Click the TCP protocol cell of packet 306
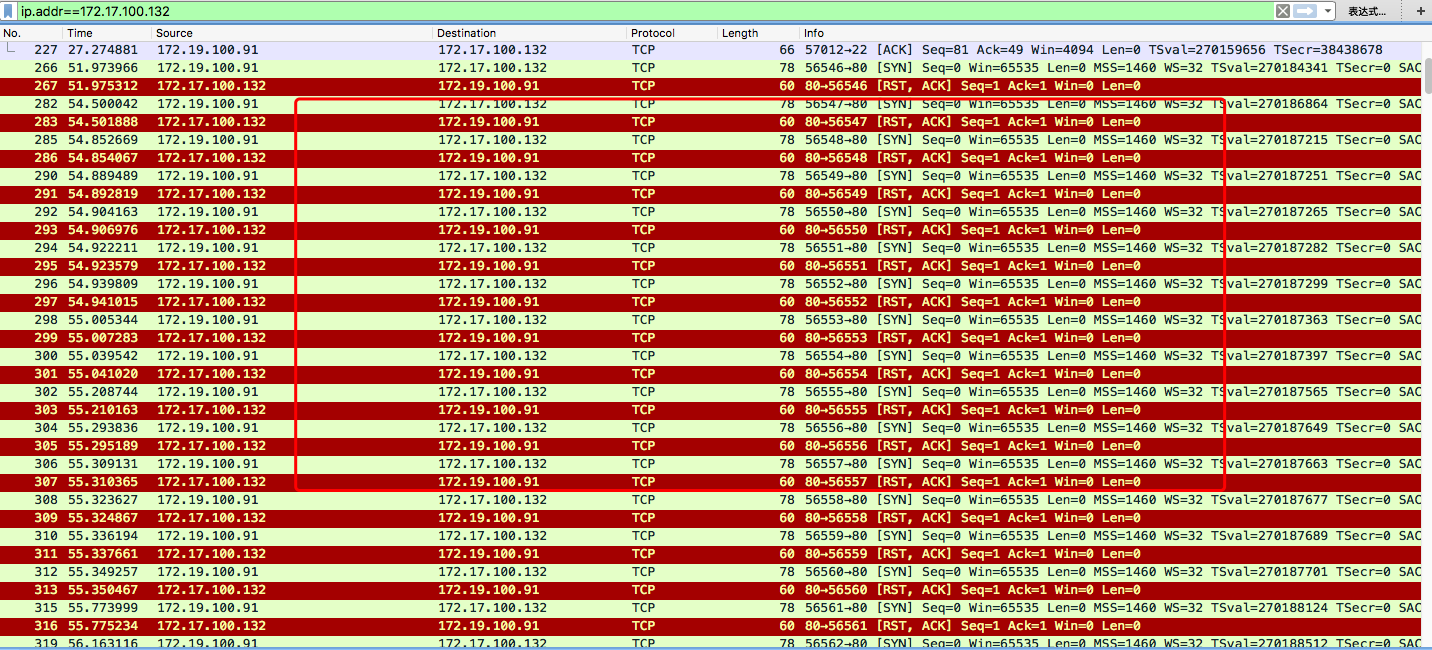 click(x=643, y=463)
